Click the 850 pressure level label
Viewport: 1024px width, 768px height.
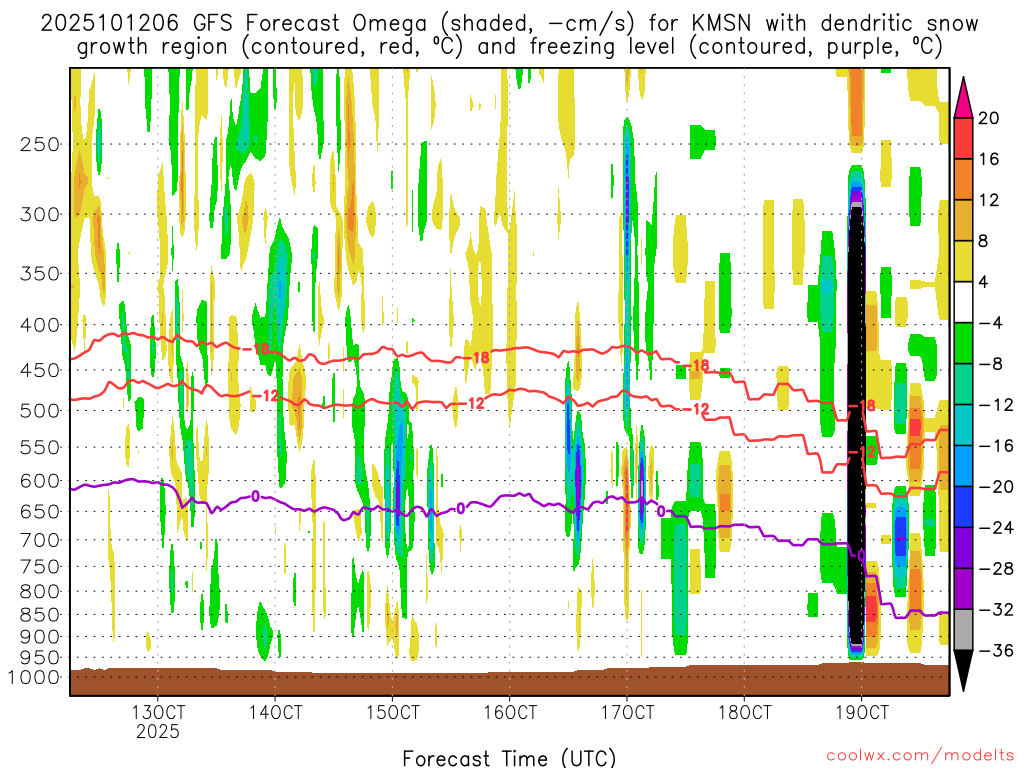click(x=40, y=615)
